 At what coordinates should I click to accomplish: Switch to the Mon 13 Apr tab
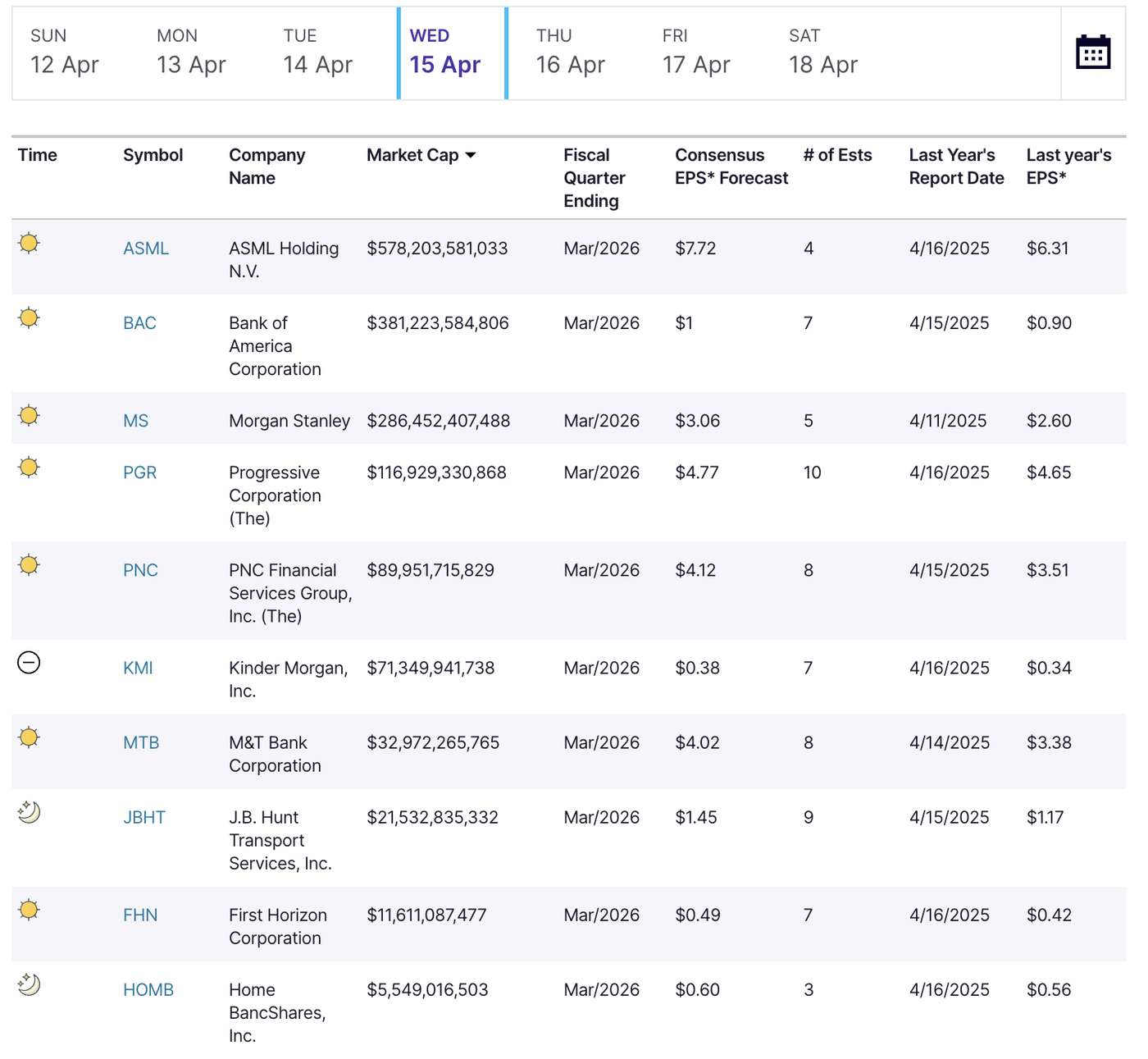191,52
